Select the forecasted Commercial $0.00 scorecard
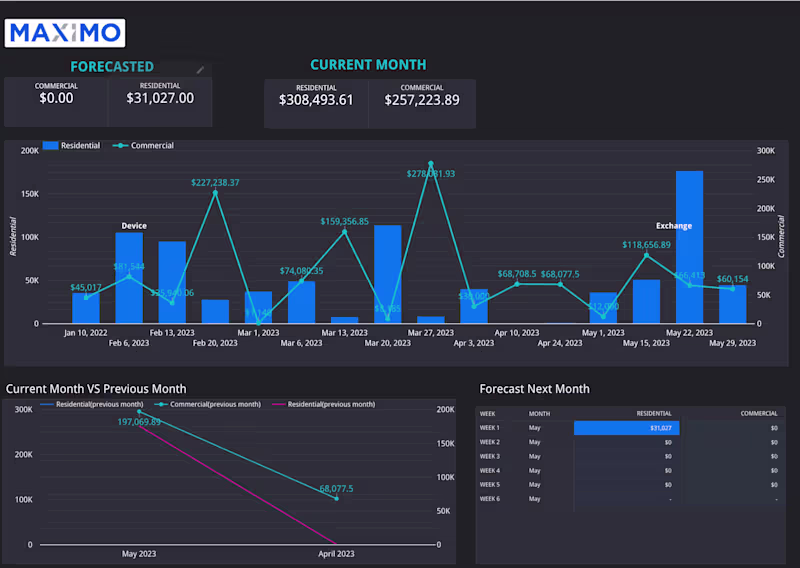The image size is (800, 568). [56, 101]
